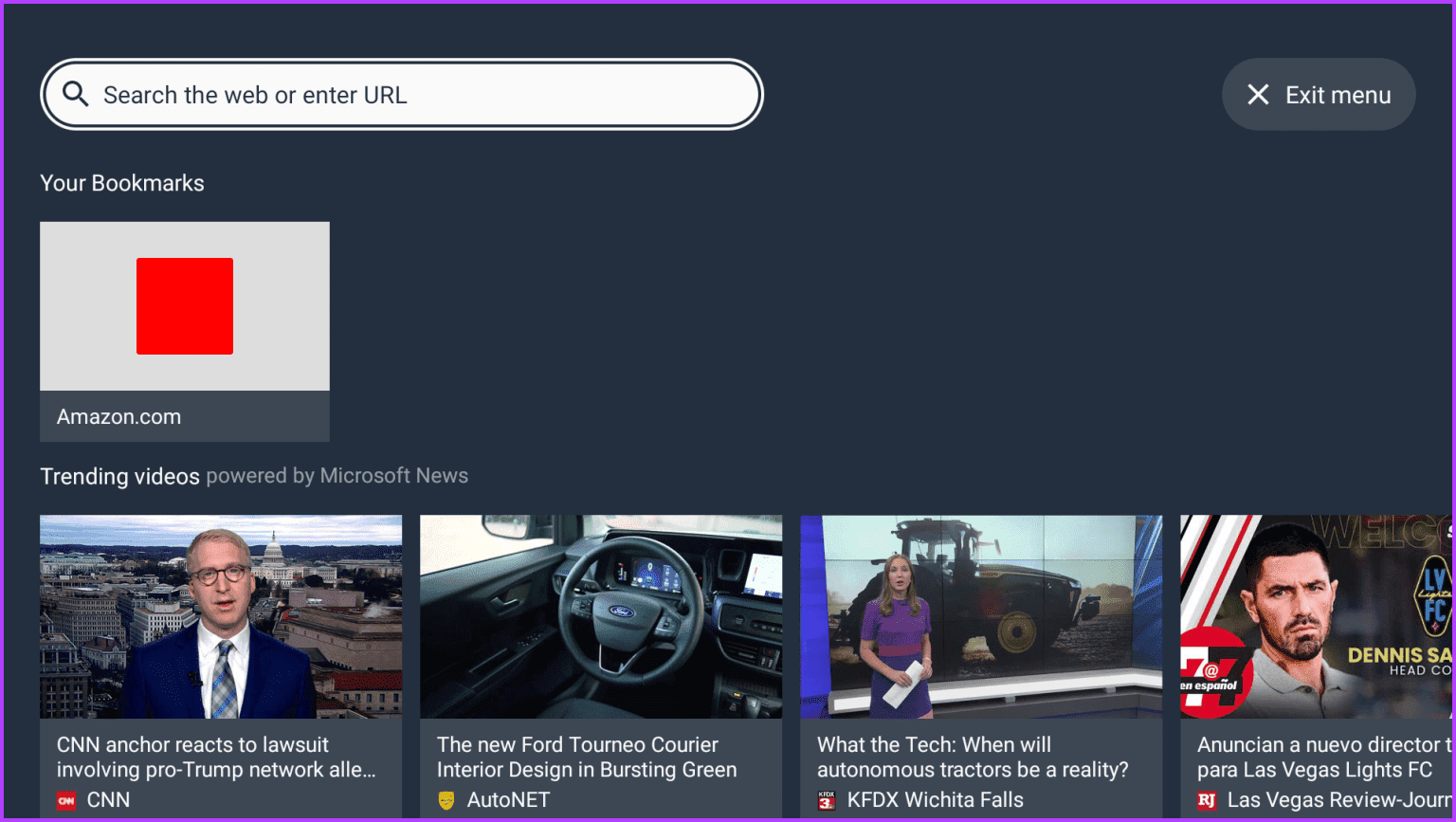Open 'What the Tech' autonomous tractors headline

[x=973, y=758]
